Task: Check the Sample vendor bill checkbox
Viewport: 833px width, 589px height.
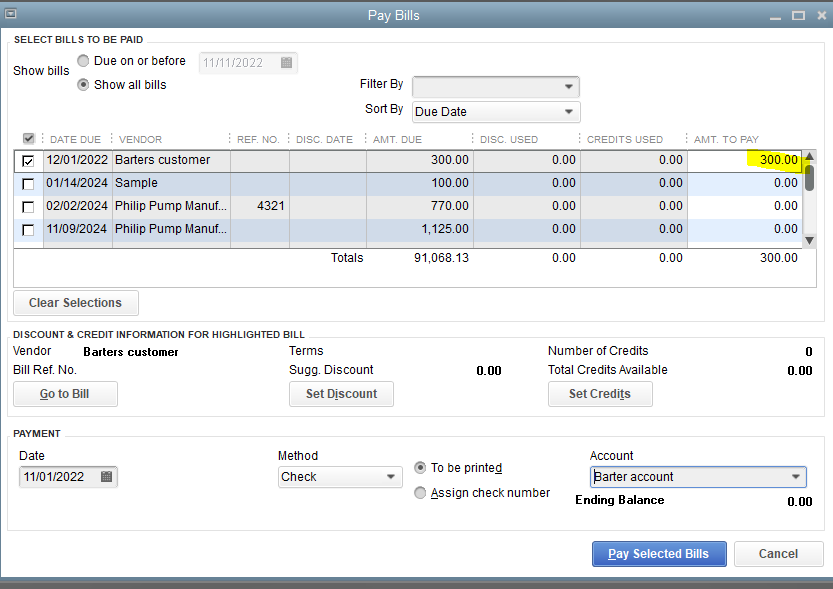Action: (28, 184)
